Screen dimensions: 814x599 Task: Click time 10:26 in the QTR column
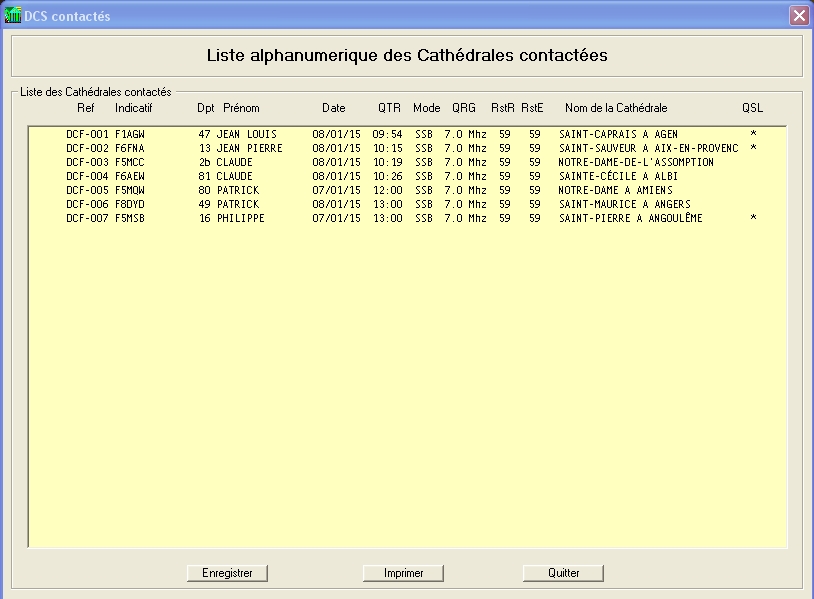(387, 176)
